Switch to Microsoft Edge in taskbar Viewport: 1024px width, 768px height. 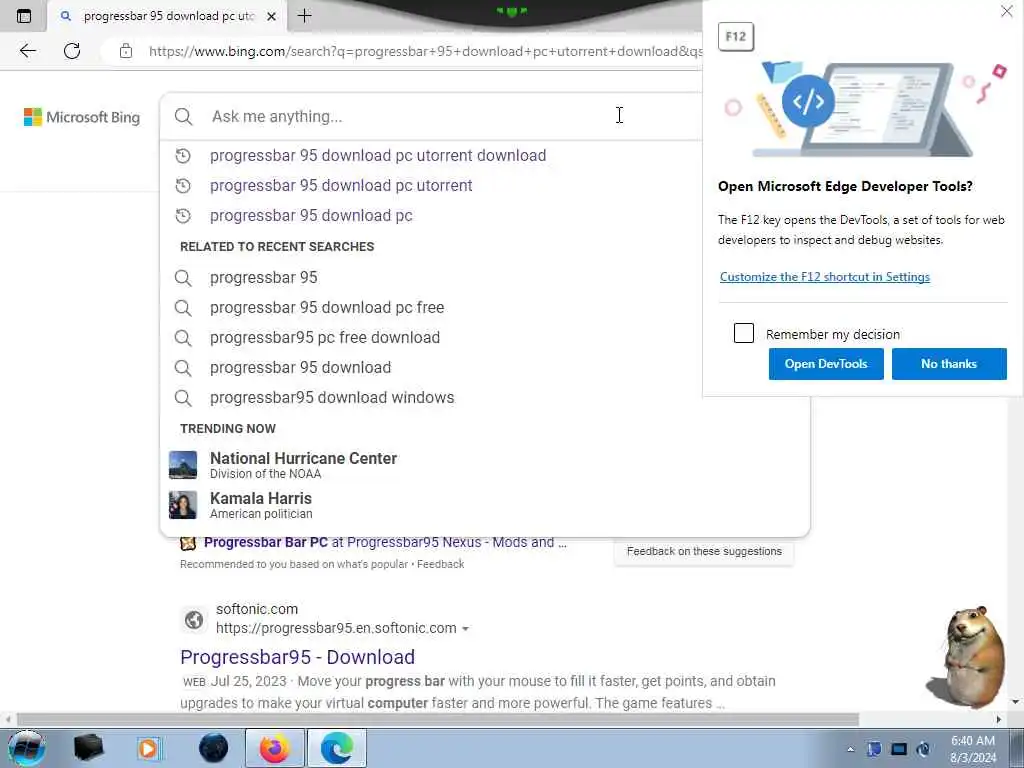click(x=337, y=748)
